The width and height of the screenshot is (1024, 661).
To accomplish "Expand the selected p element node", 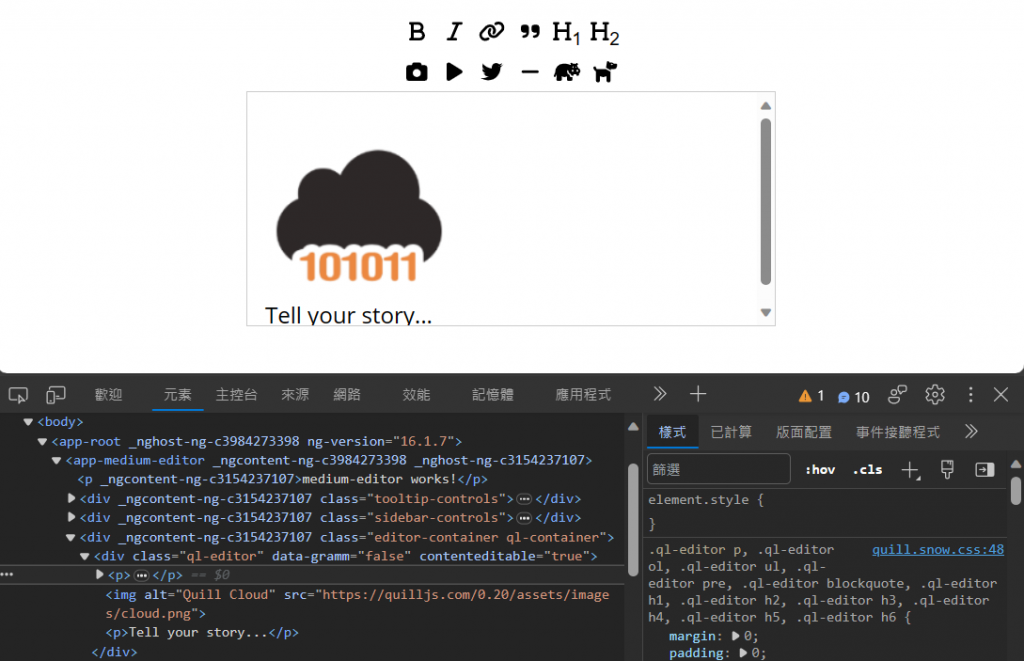I will 99,575.
